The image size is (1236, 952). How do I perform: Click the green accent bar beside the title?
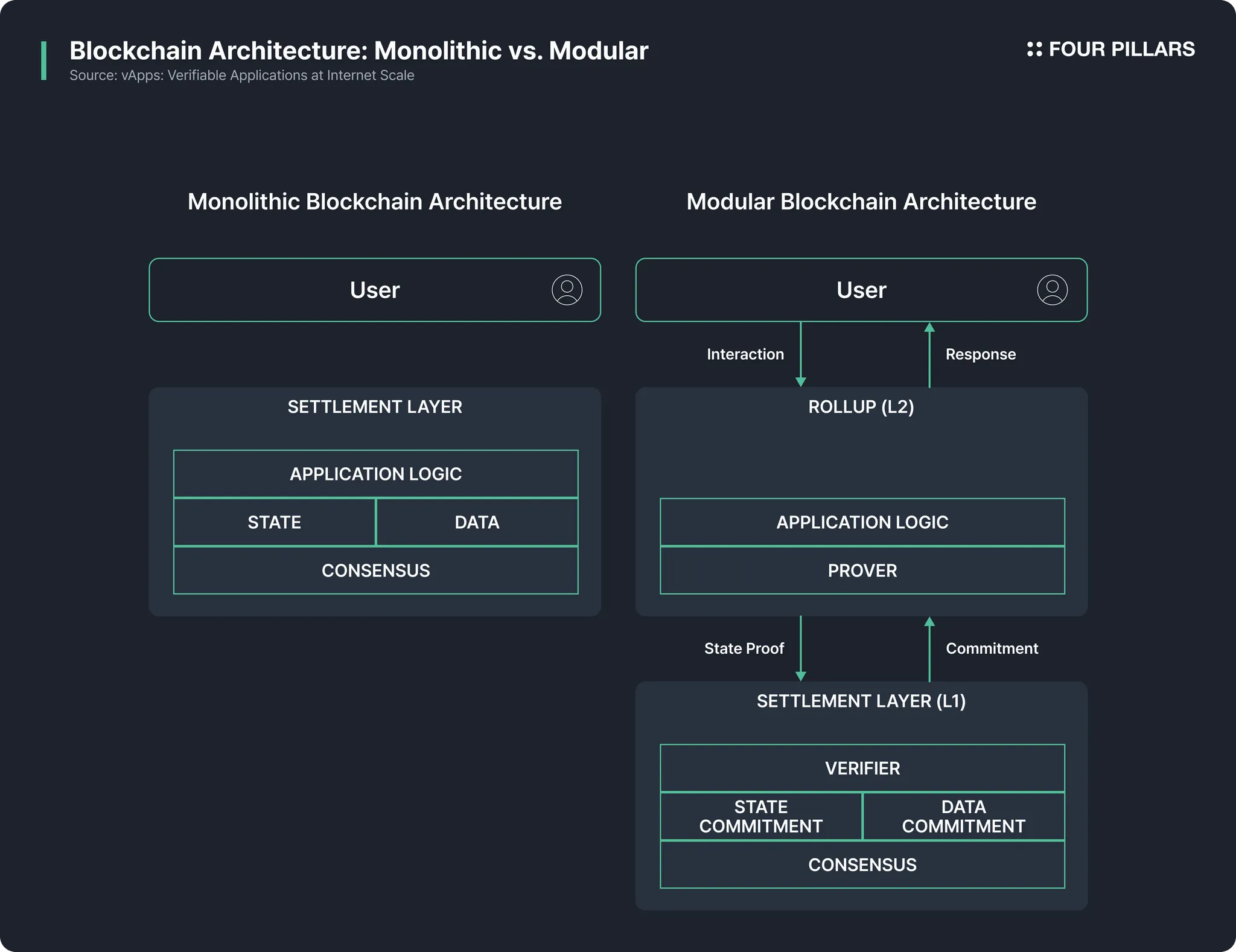tap(43, 60)
